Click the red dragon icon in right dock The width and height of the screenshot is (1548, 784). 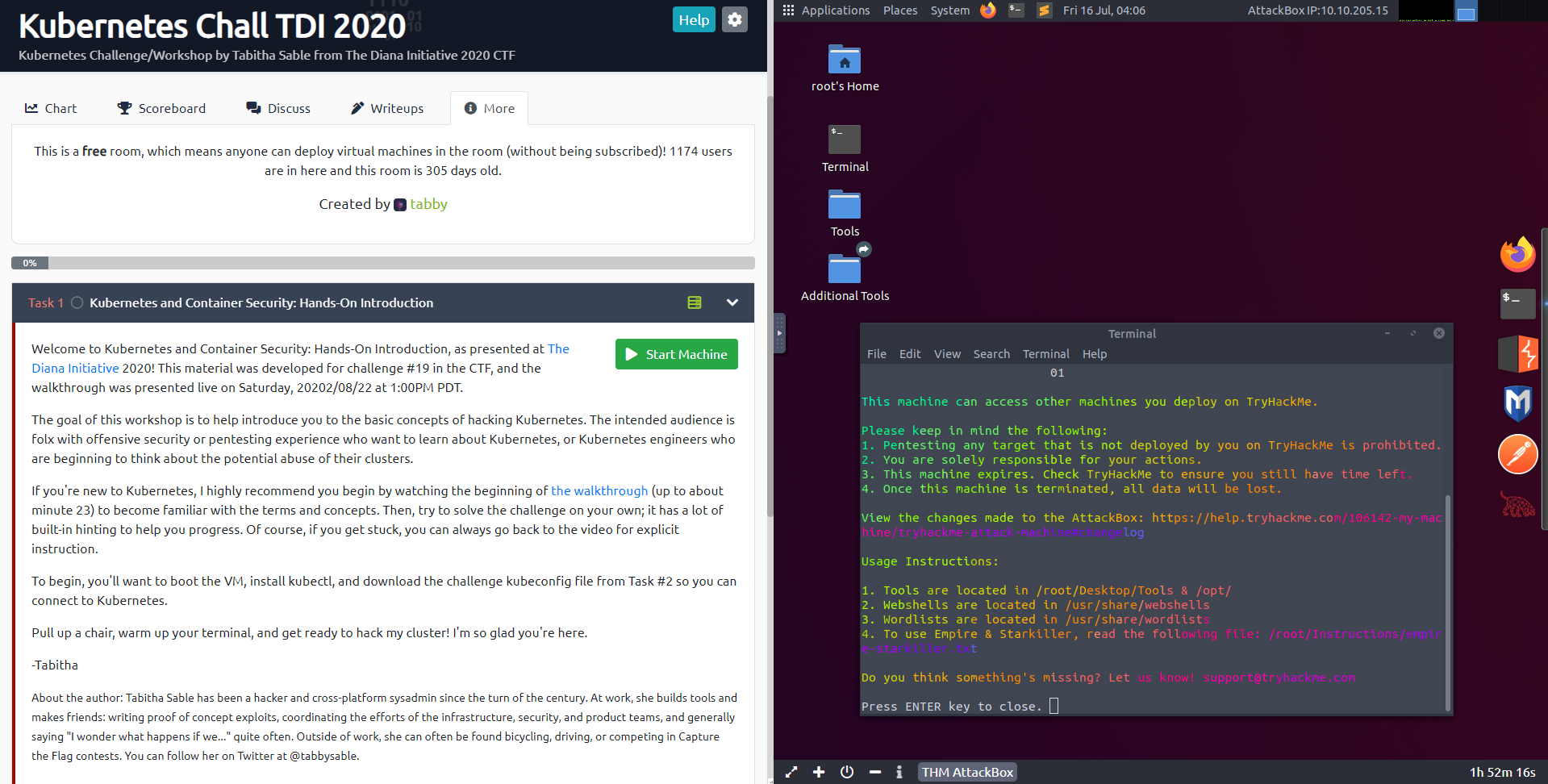(x=1518, y=504)
